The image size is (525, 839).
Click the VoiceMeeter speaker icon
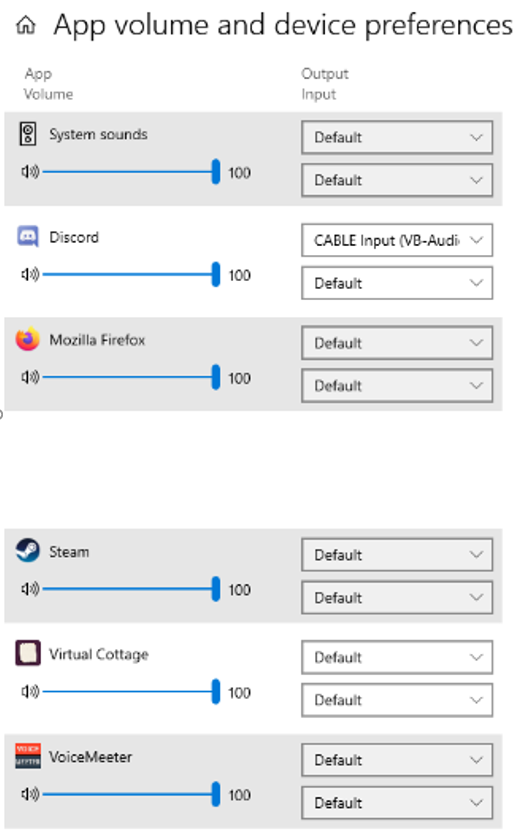tap(30, 794)
